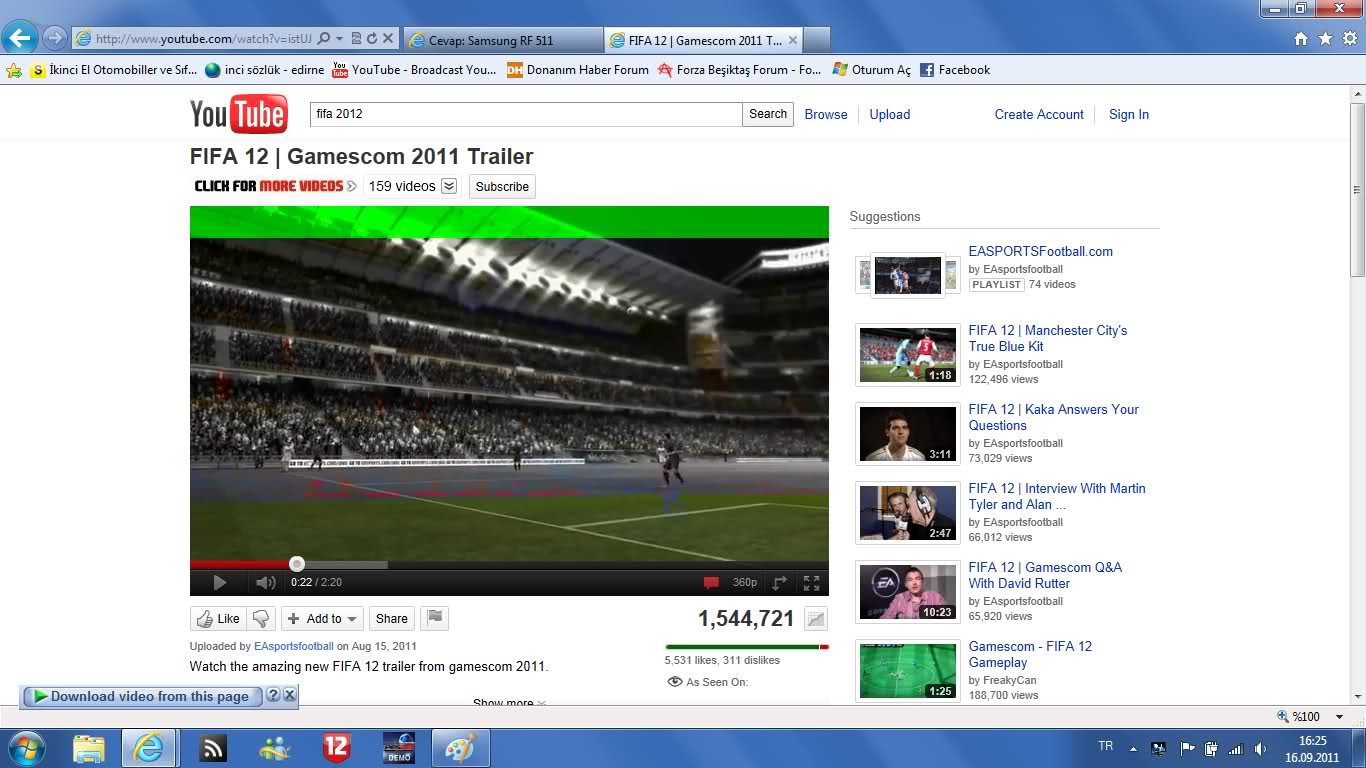The width and height of the screenshot is (1366, 768).
Task: Close the FIFA 12 browser tab
Action: tap(793, 40)
